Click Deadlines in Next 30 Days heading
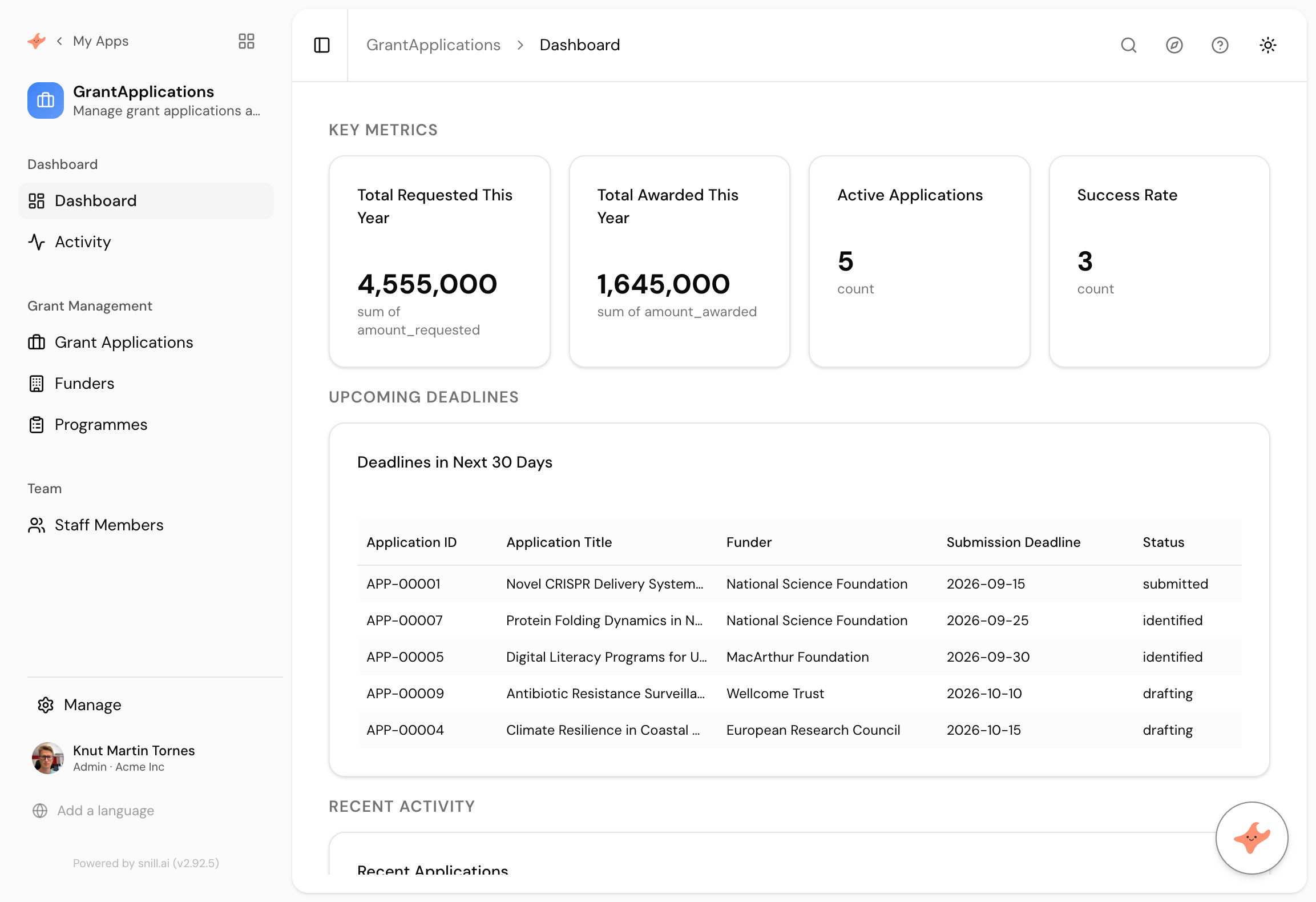Image resolution: width=1316 pixels, height=902 pixels. coord(454,462)
